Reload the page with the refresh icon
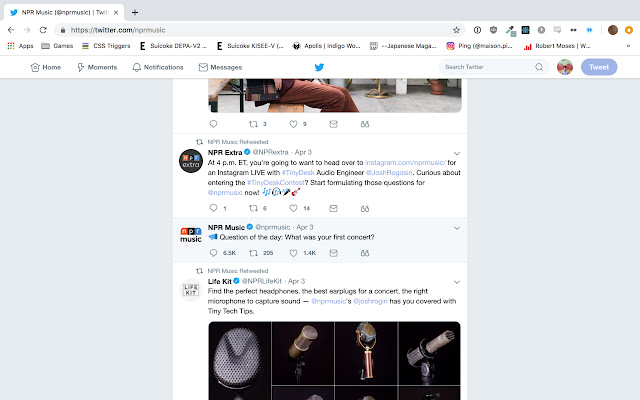640x400 pixels. pyautogui.click(x=43, y=30)
